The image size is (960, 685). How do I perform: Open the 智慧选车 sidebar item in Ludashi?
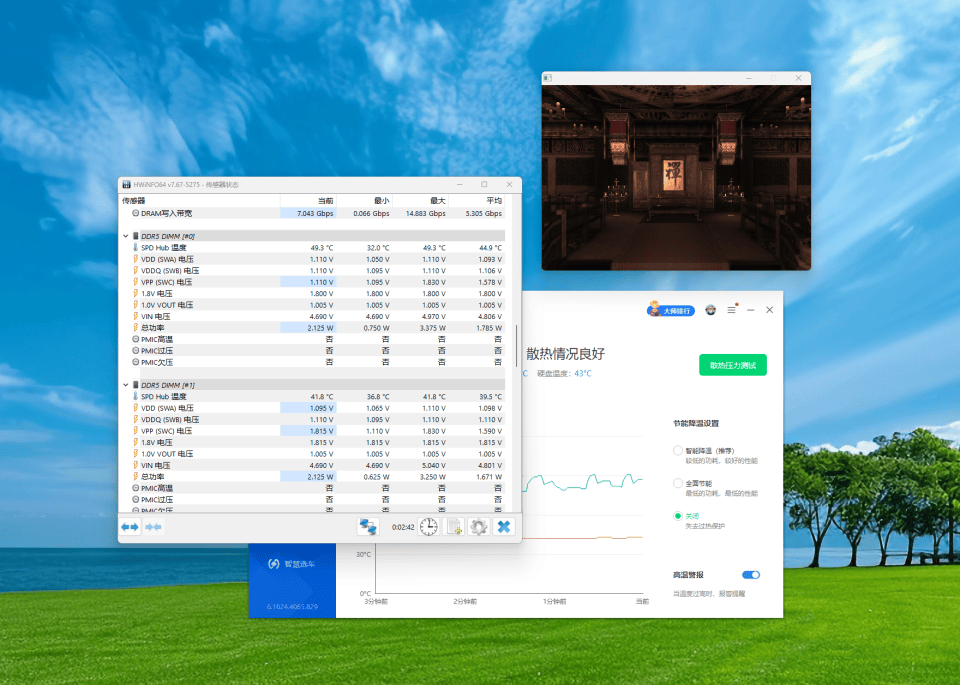point(292,564)
